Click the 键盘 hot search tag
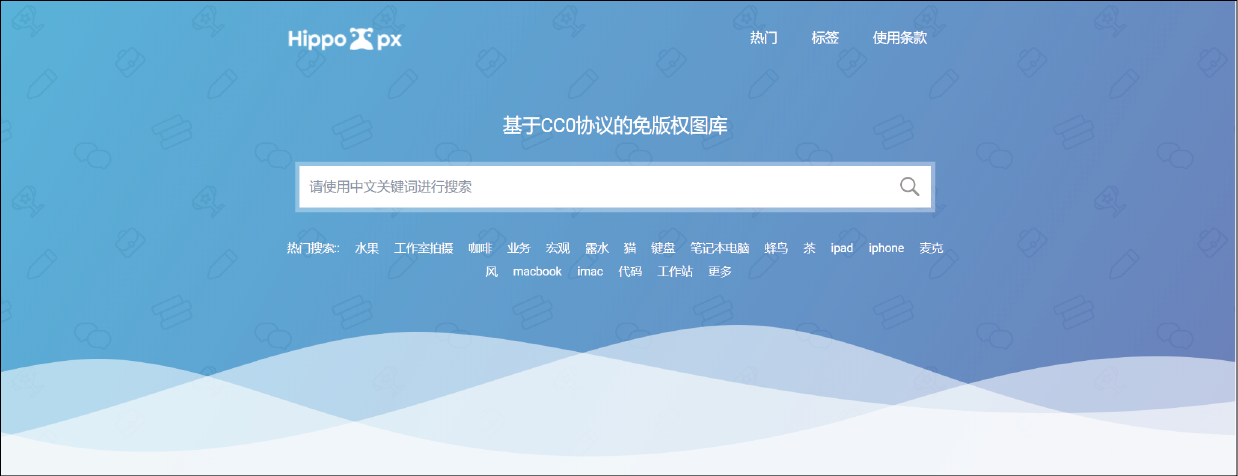The width and height of the screenshot is (1238, 476). click(663, 248)
